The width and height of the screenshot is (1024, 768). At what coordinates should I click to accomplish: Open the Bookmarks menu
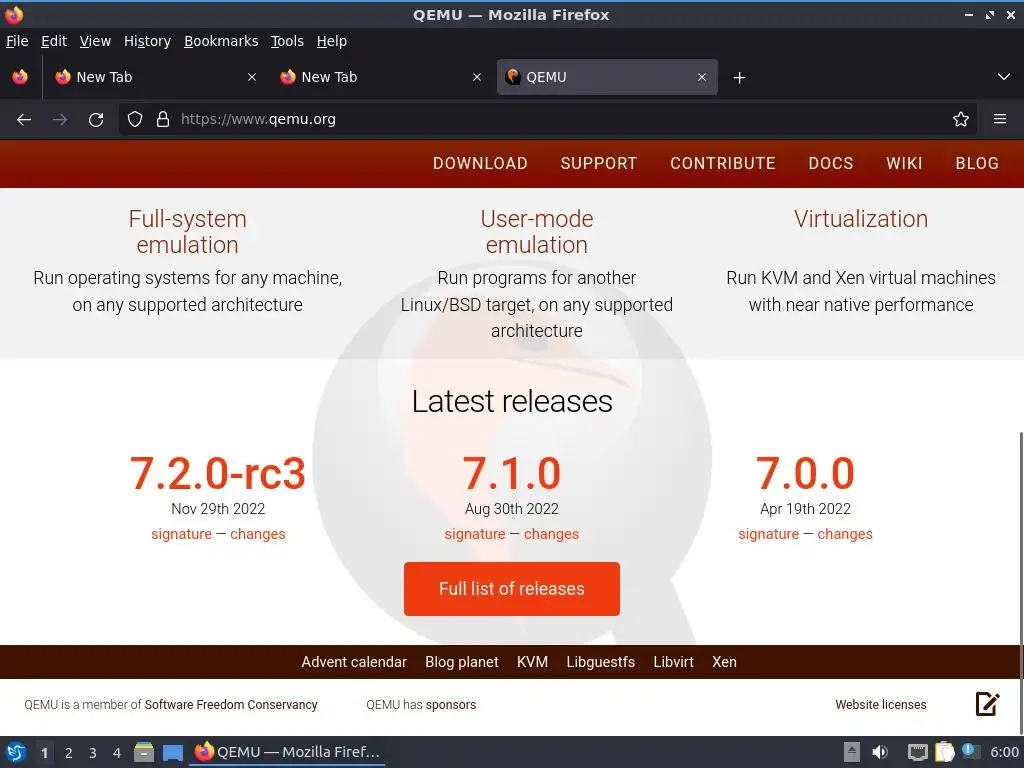tap(221, 41)
